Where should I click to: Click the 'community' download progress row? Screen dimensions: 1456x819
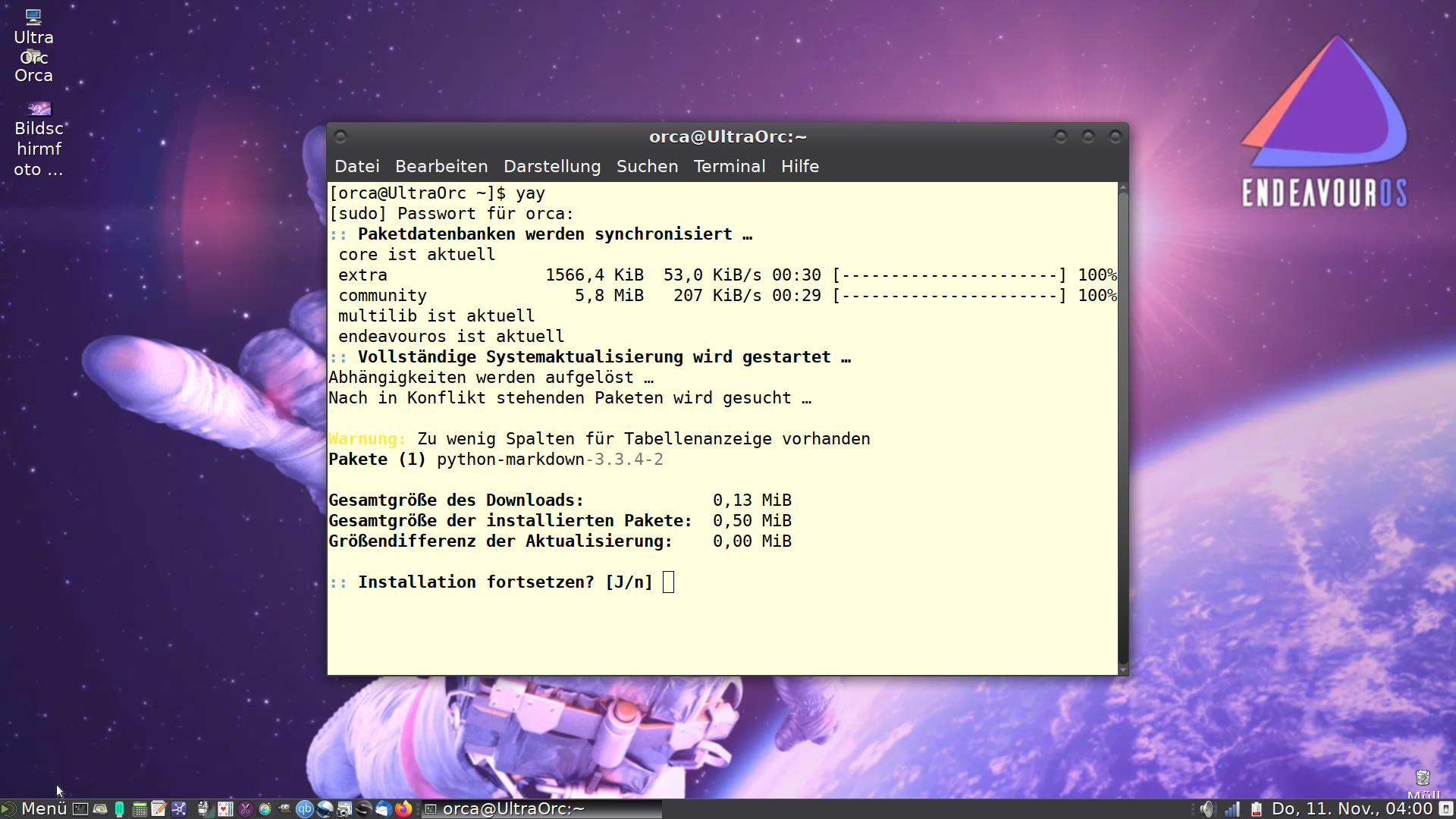tap(727, 296)
